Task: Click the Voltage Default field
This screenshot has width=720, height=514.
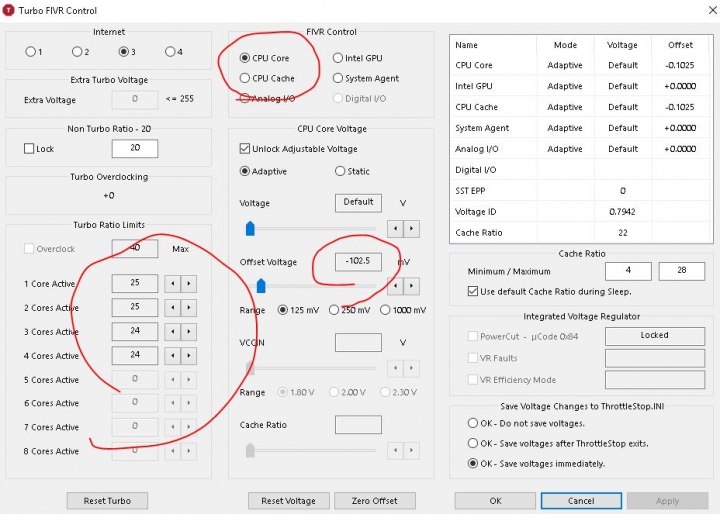Action: coord(358,203)
